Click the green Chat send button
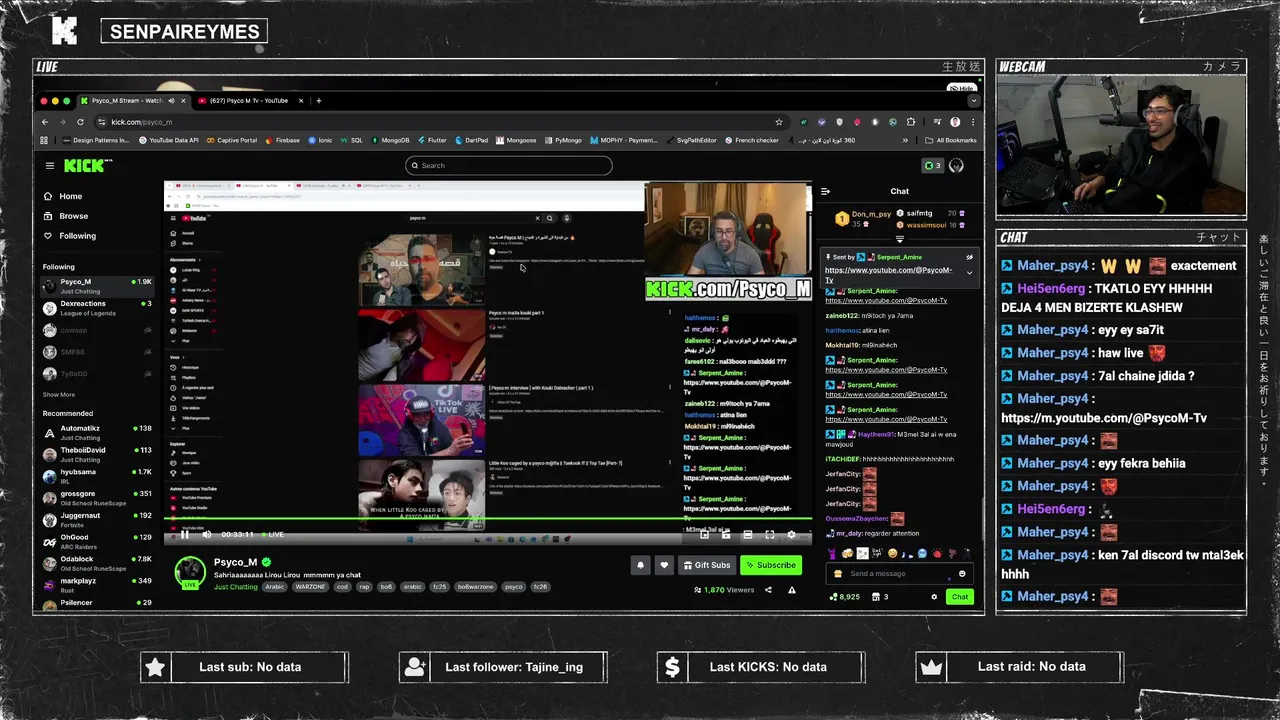This screenshot has height=720, width=1280. point(959,597)
